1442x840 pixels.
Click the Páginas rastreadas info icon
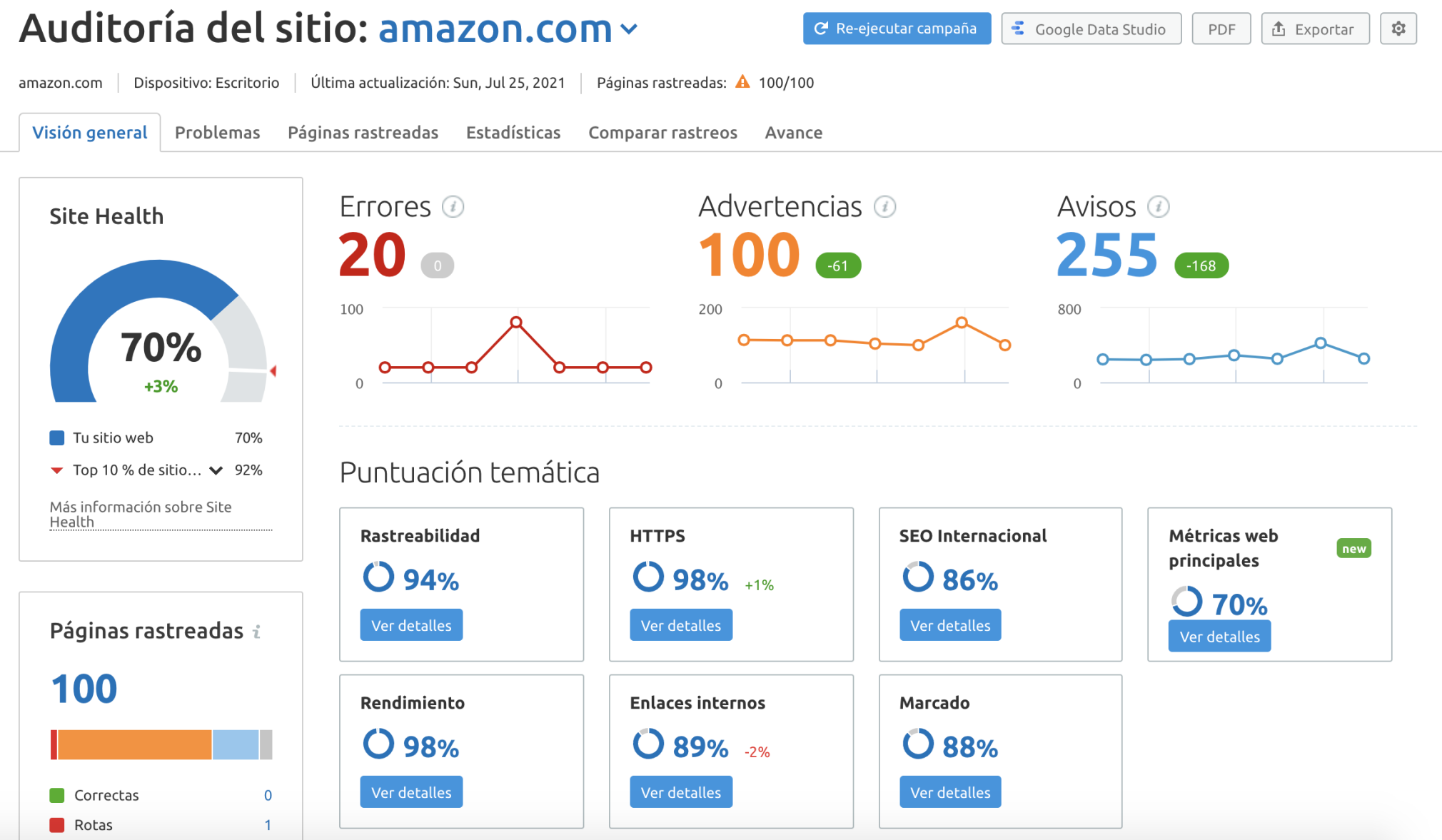(257, 632)
